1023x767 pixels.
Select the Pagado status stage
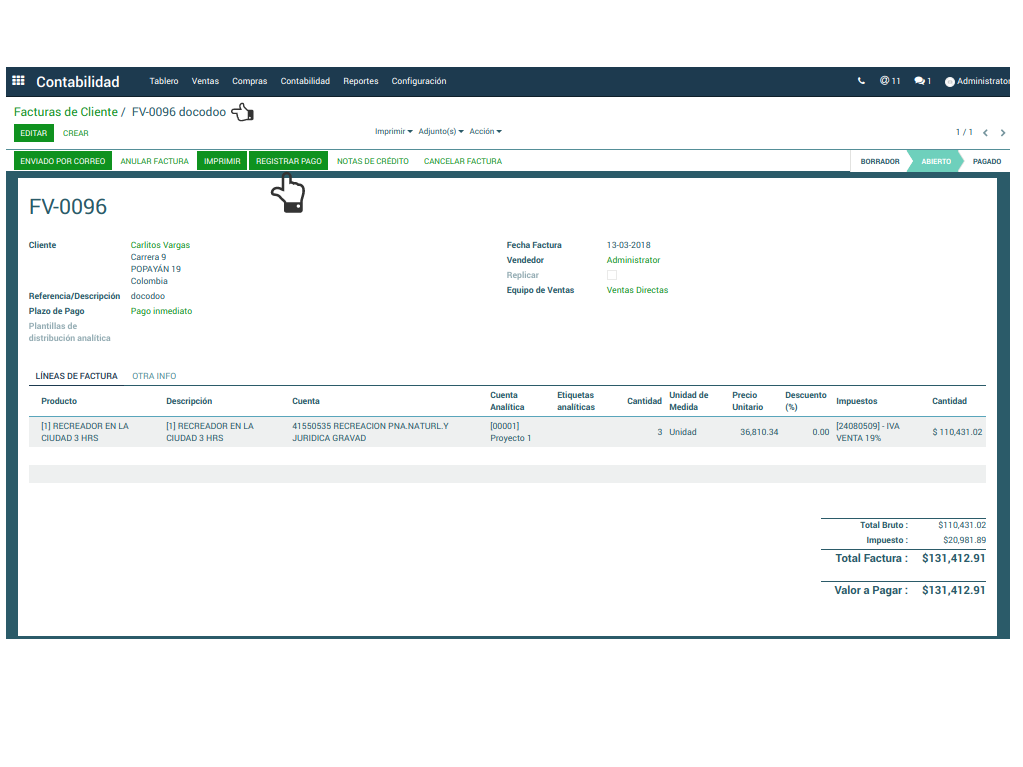tap(986, 161)
